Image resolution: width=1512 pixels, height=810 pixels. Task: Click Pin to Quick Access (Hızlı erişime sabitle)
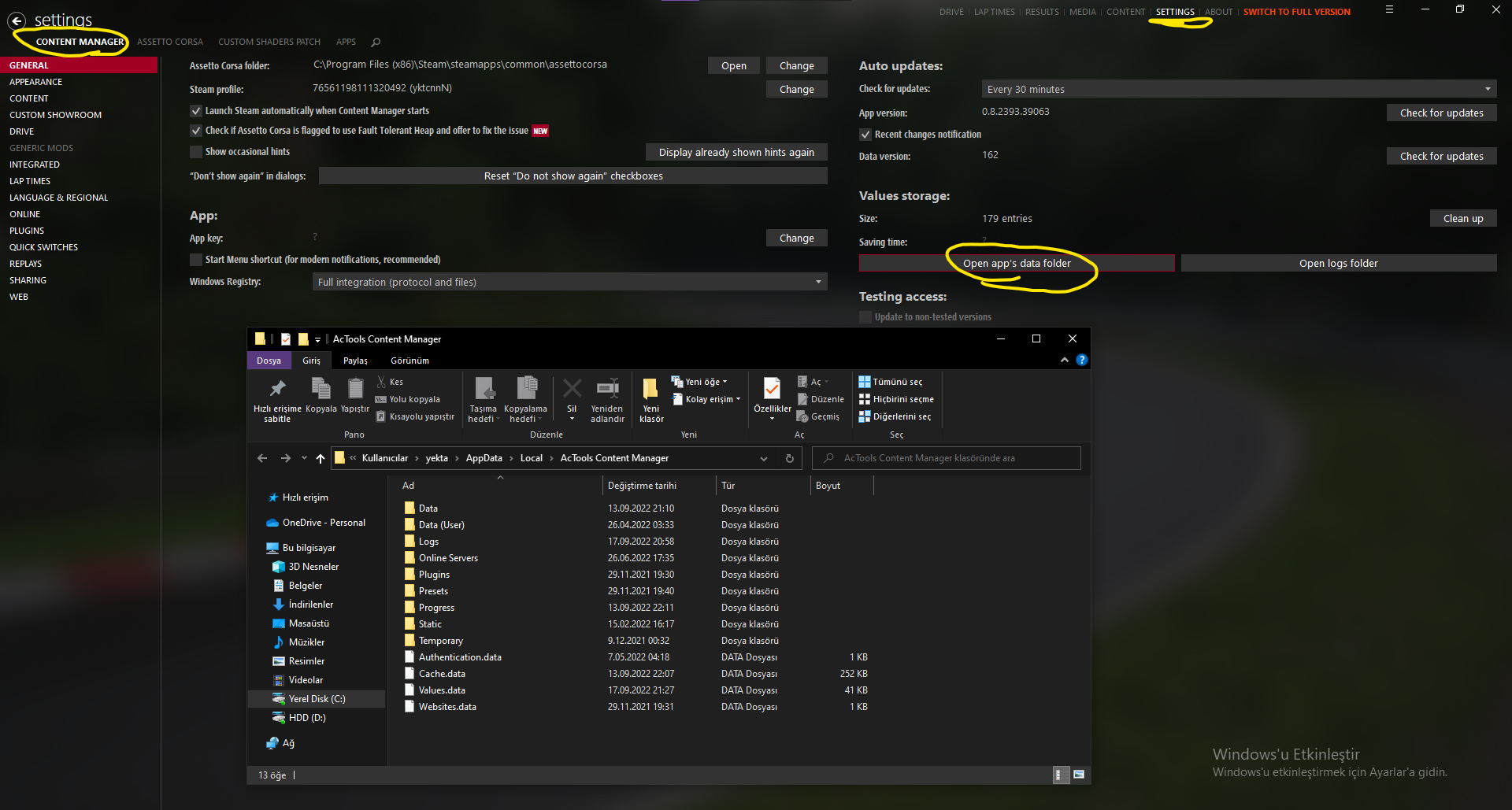[277, 400]
